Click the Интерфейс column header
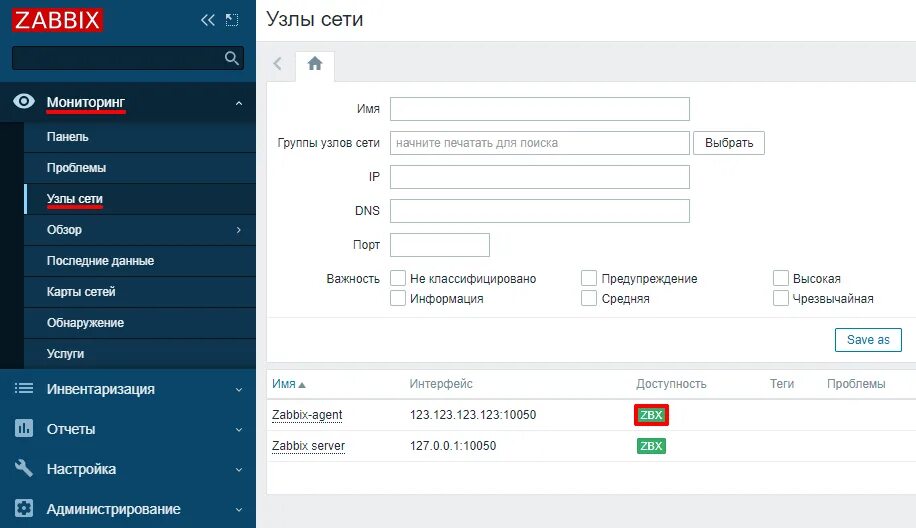 click(441, 384)
